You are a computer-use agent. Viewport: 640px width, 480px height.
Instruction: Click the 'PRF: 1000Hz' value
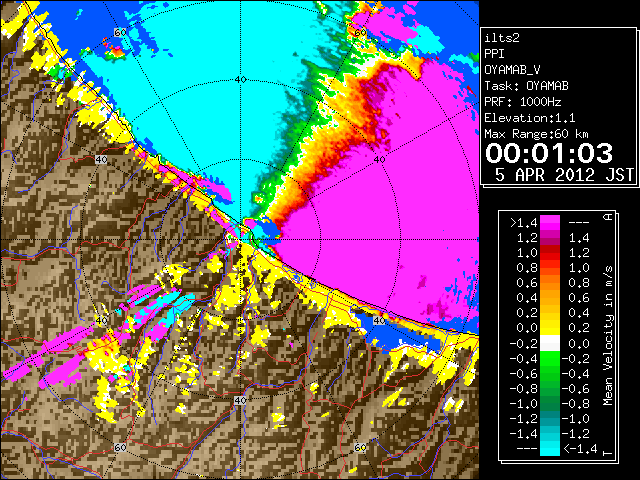pyautogui.click(x=522, y=102)
